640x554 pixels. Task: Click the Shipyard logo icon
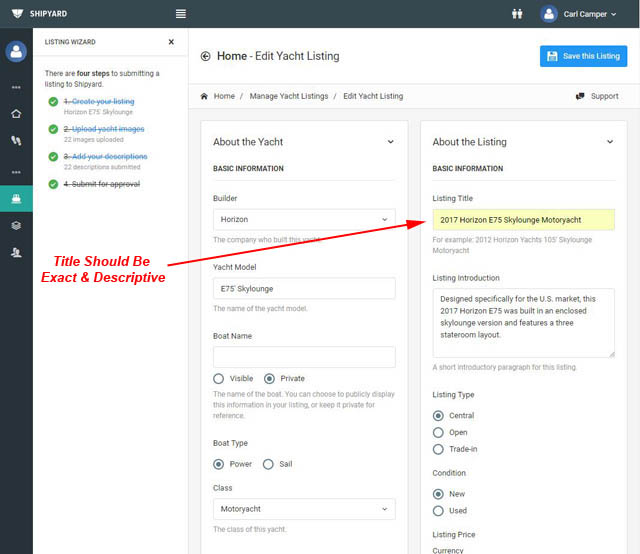pyautogui.click(x=17, y=14)
